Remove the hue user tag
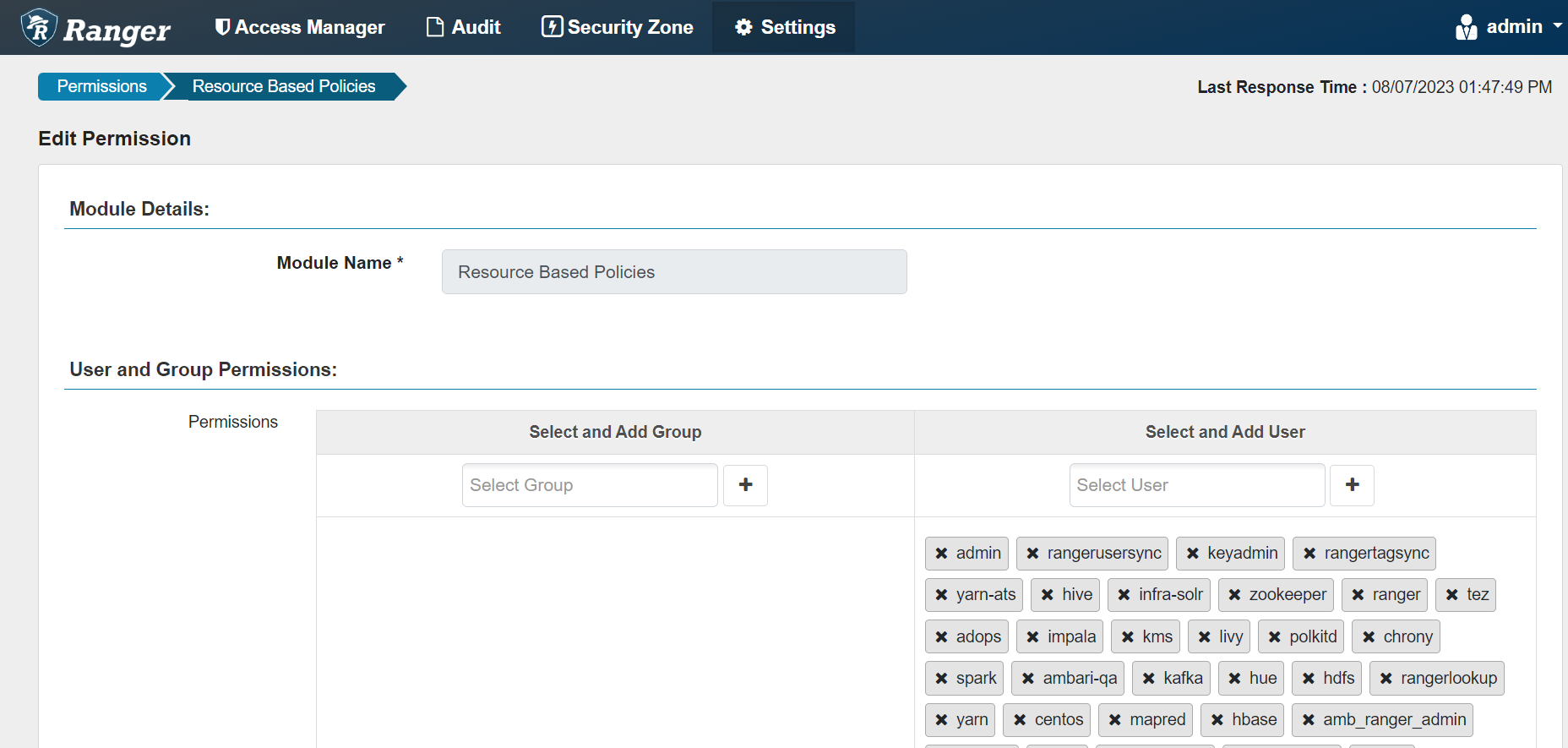 click(x=1234, y=679)
